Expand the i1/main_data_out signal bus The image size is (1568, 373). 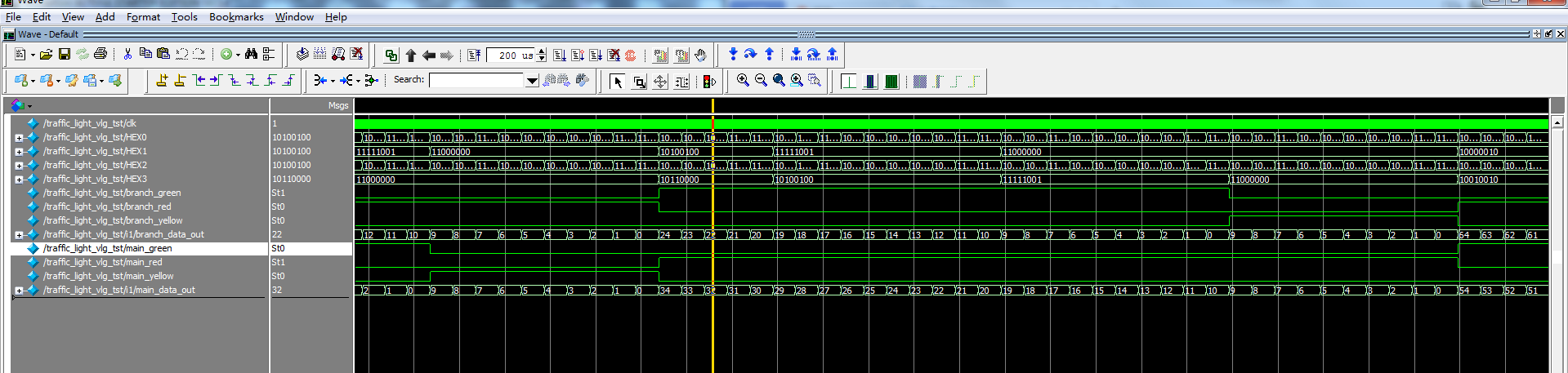(x=19, y=291)
